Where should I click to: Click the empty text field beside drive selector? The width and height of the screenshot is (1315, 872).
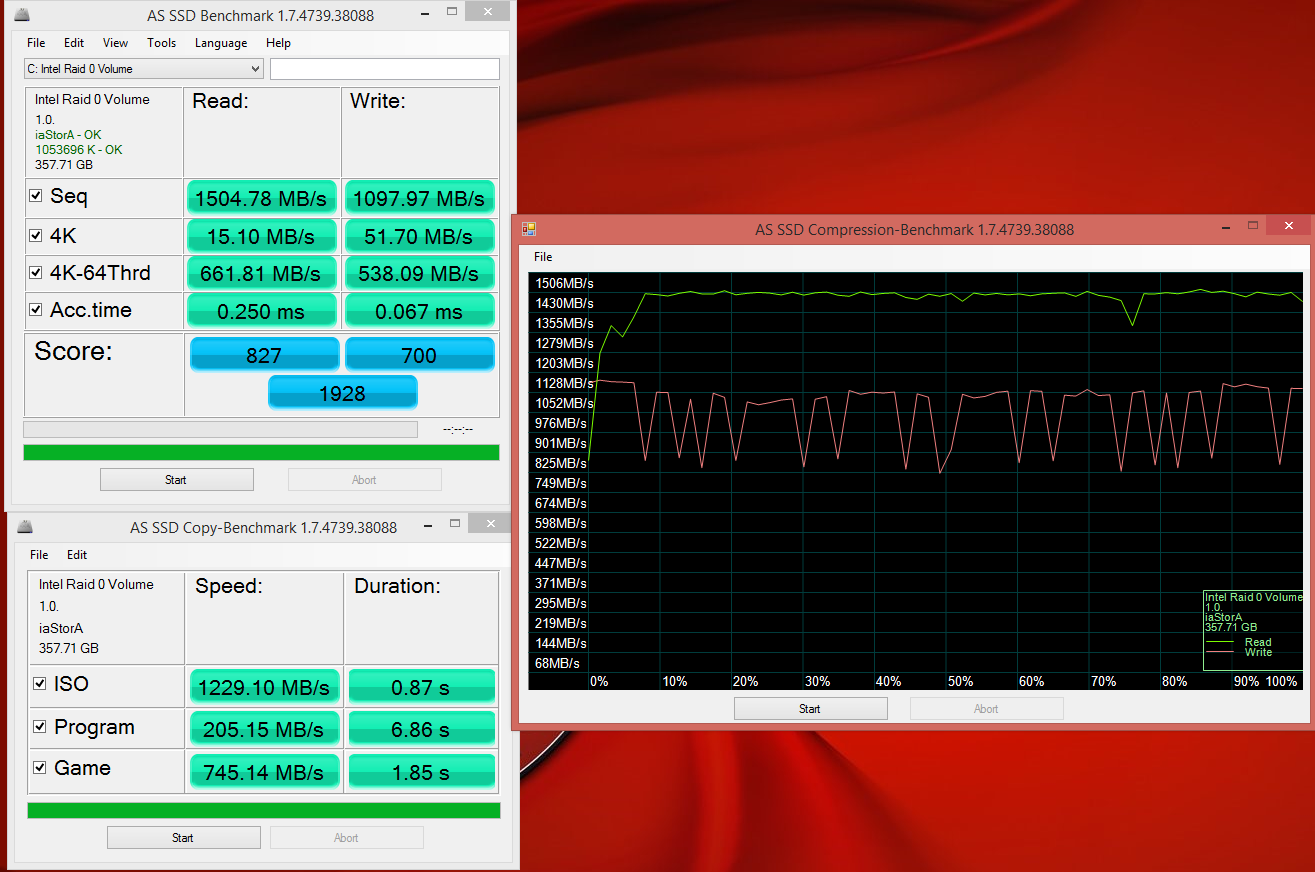coord(384,69)
